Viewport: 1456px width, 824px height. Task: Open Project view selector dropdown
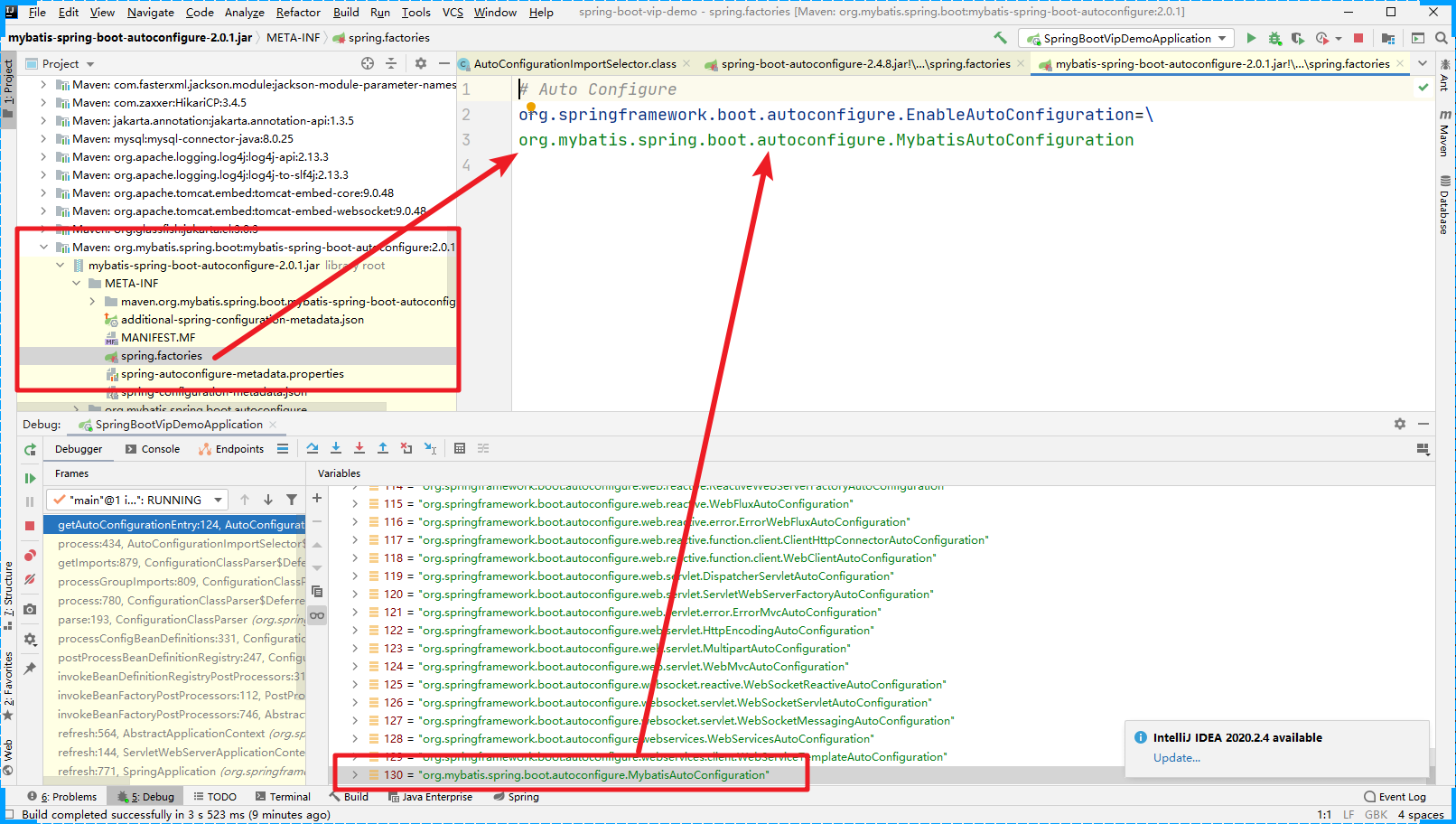(61, 64)
